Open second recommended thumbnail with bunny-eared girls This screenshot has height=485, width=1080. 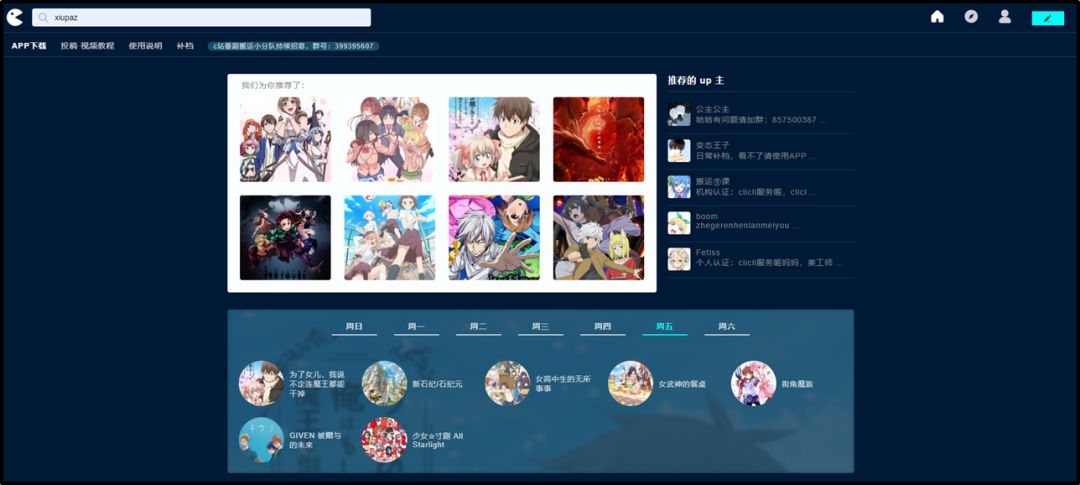coord(390,139)
